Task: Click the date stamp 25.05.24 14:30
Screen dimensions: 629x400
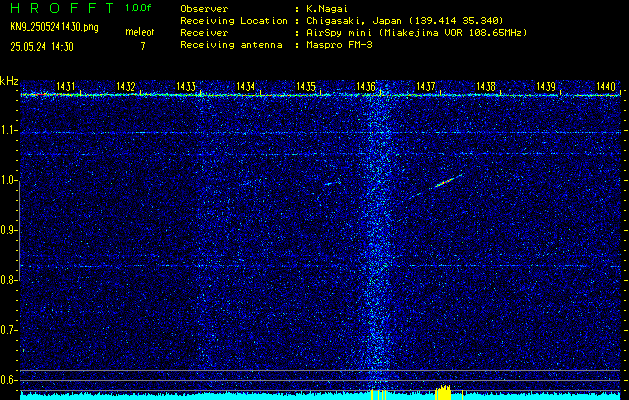Action: tap(42, 47)
